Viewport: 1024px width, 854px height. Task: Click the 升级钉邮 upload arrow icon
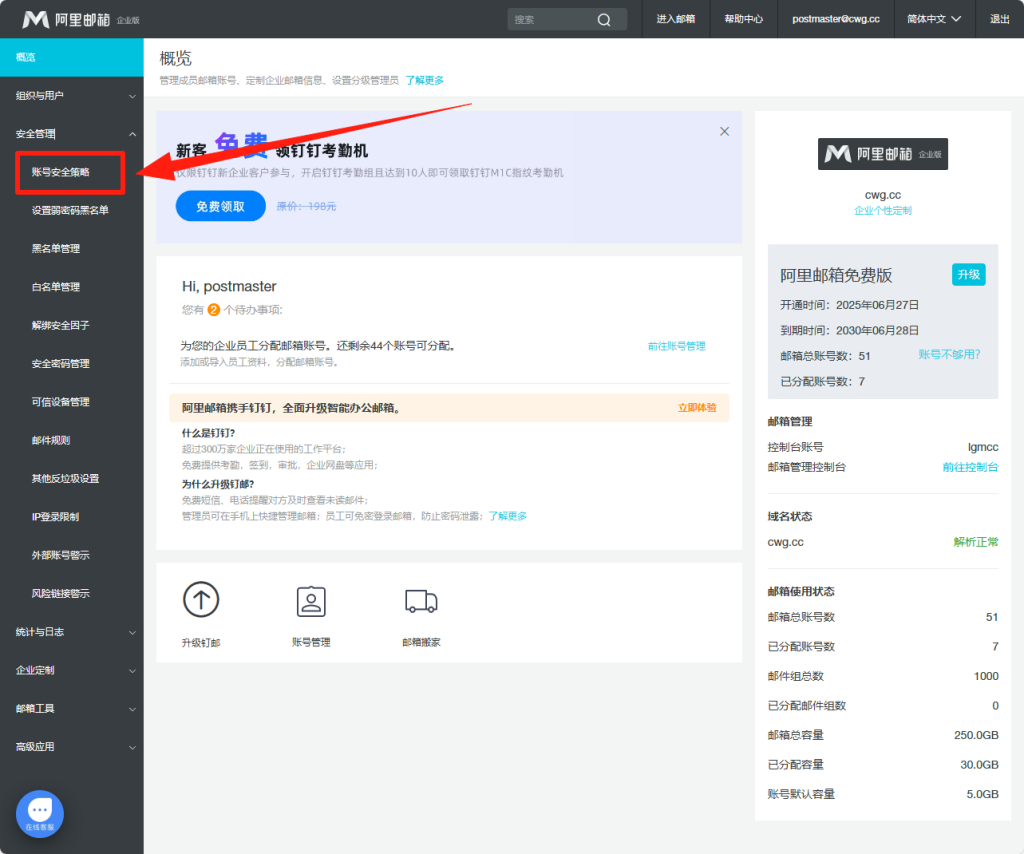click(201, 600)
